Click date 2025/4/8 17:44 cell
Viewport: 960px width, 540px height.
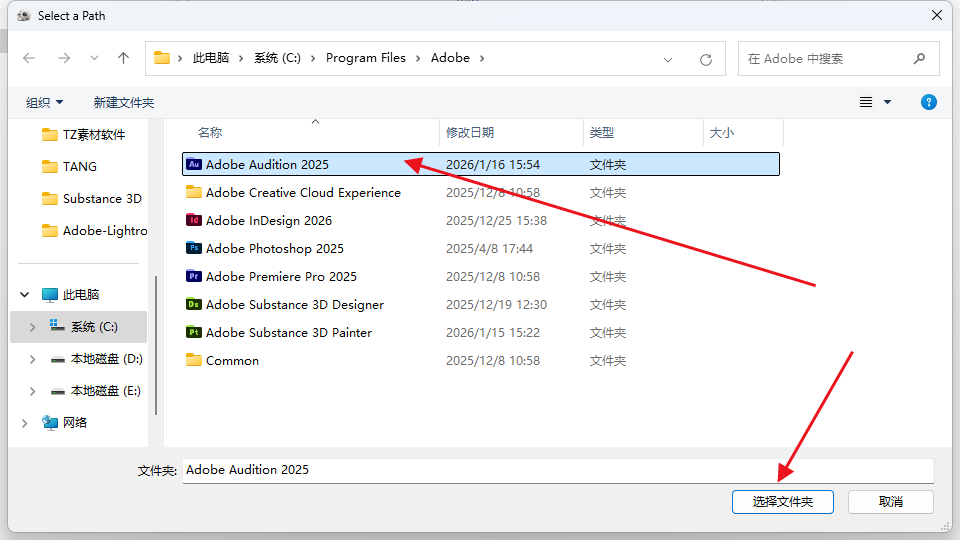489,249
